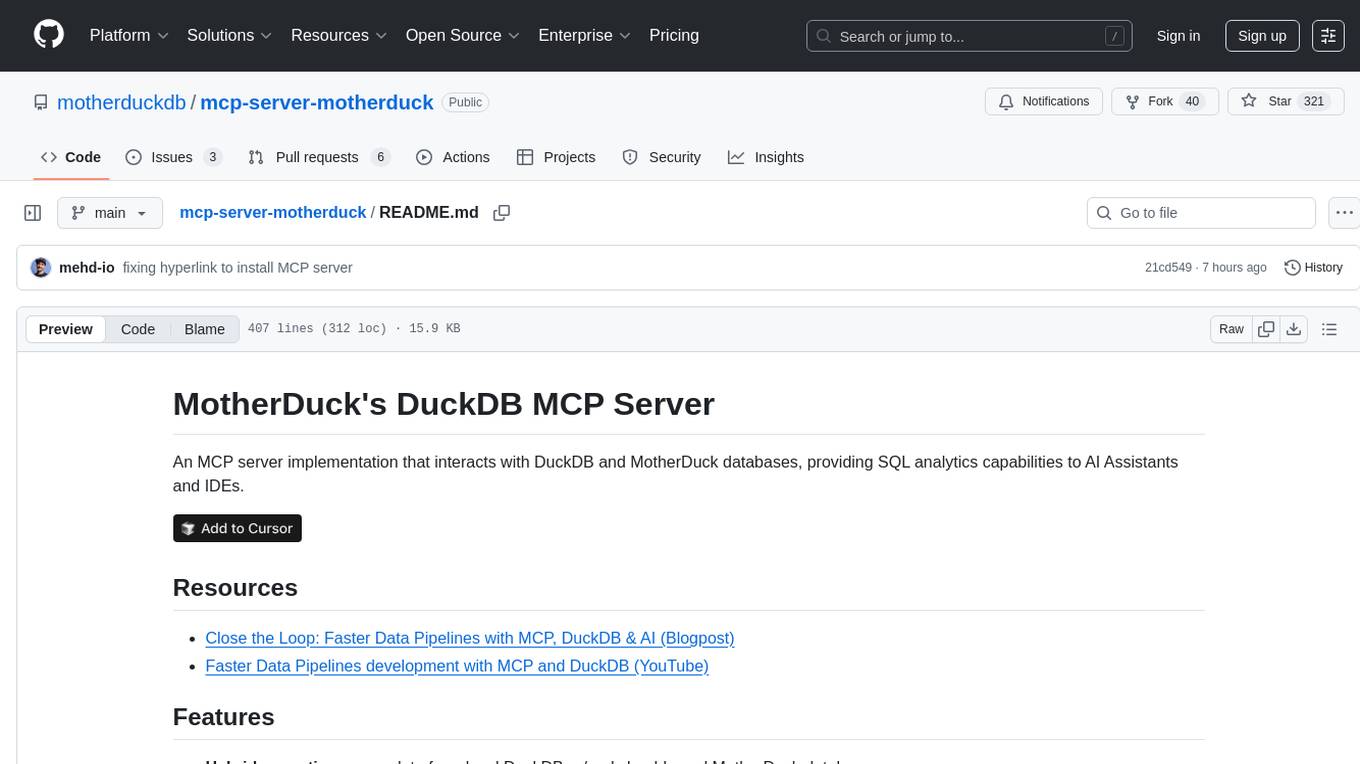Open GitHub homepage via Octocat logo

pyautogui.click(x=49, y=35)
